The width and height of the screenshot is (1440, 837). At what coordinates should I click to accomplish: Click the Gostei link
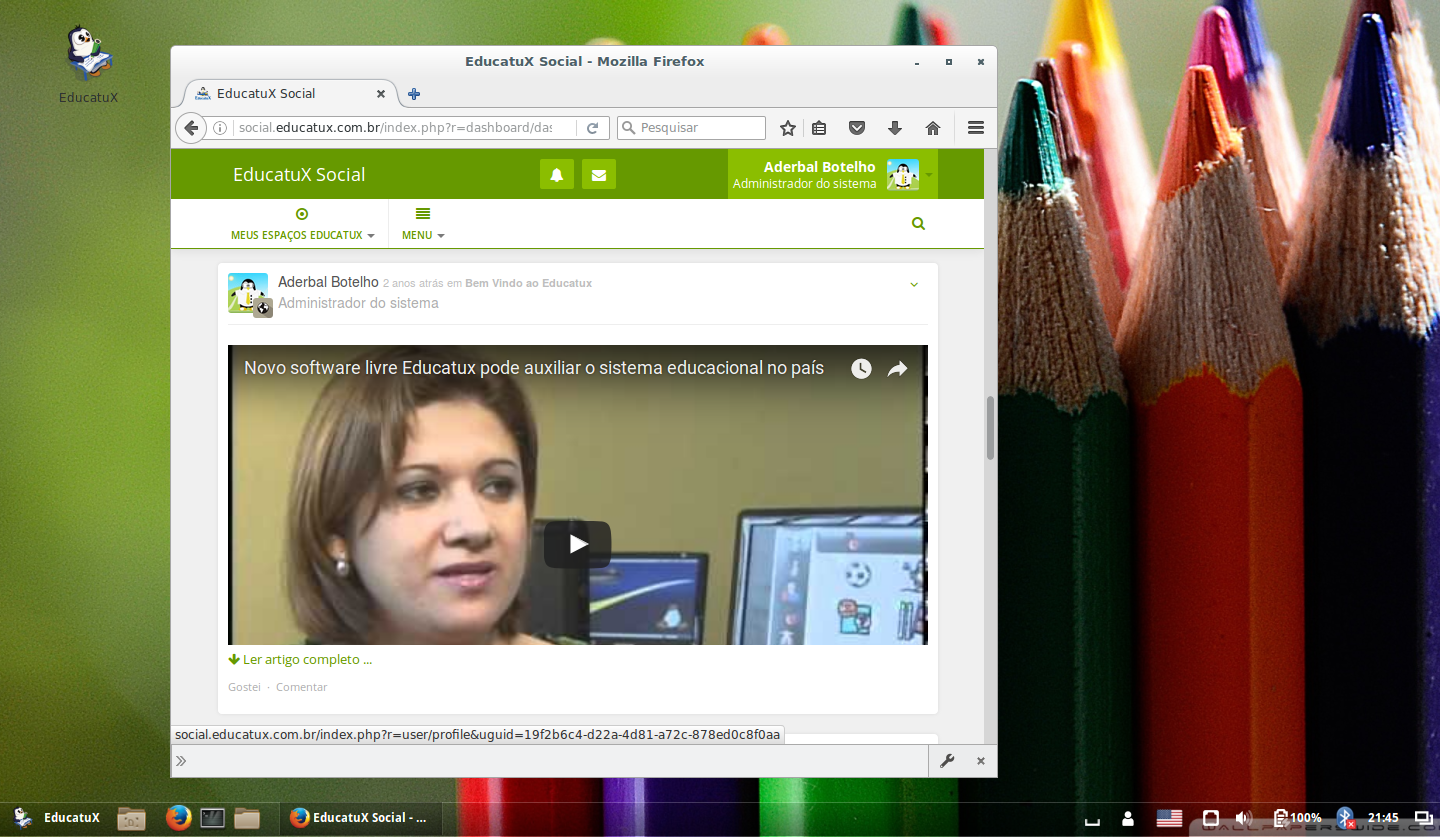(x=244, y=687)
